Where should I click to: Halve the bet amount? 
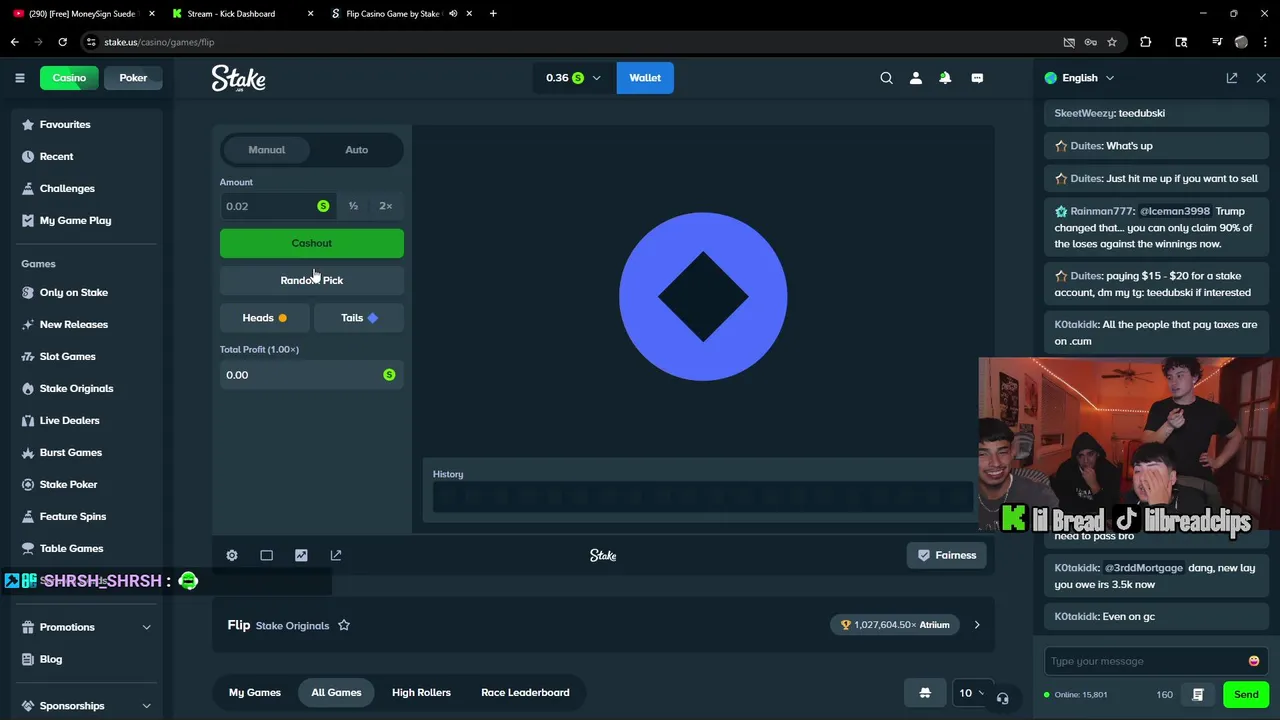click(x=353, y=206)
